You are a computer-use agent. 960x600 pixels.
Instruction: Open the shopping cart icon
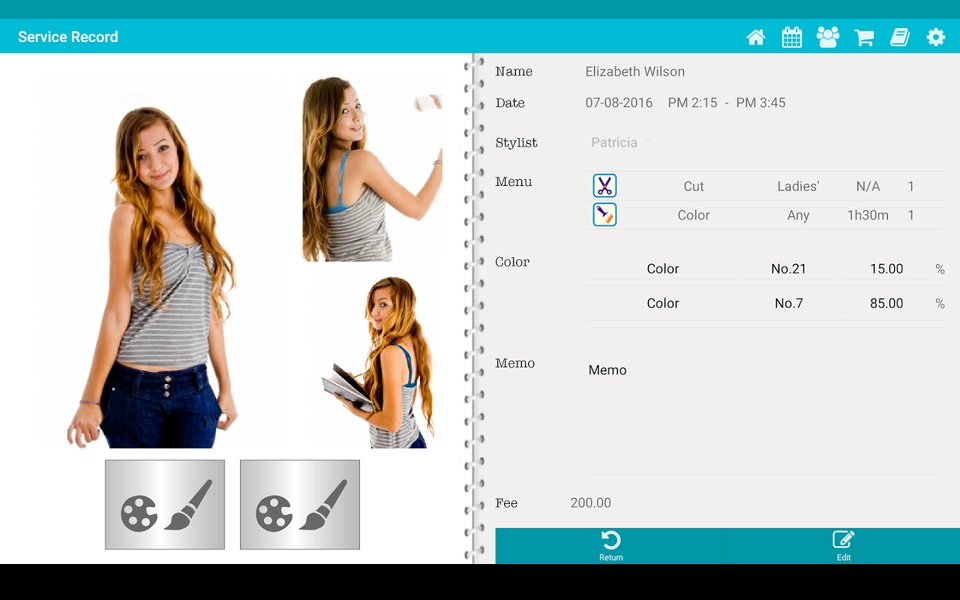click(x=864, y=37)
